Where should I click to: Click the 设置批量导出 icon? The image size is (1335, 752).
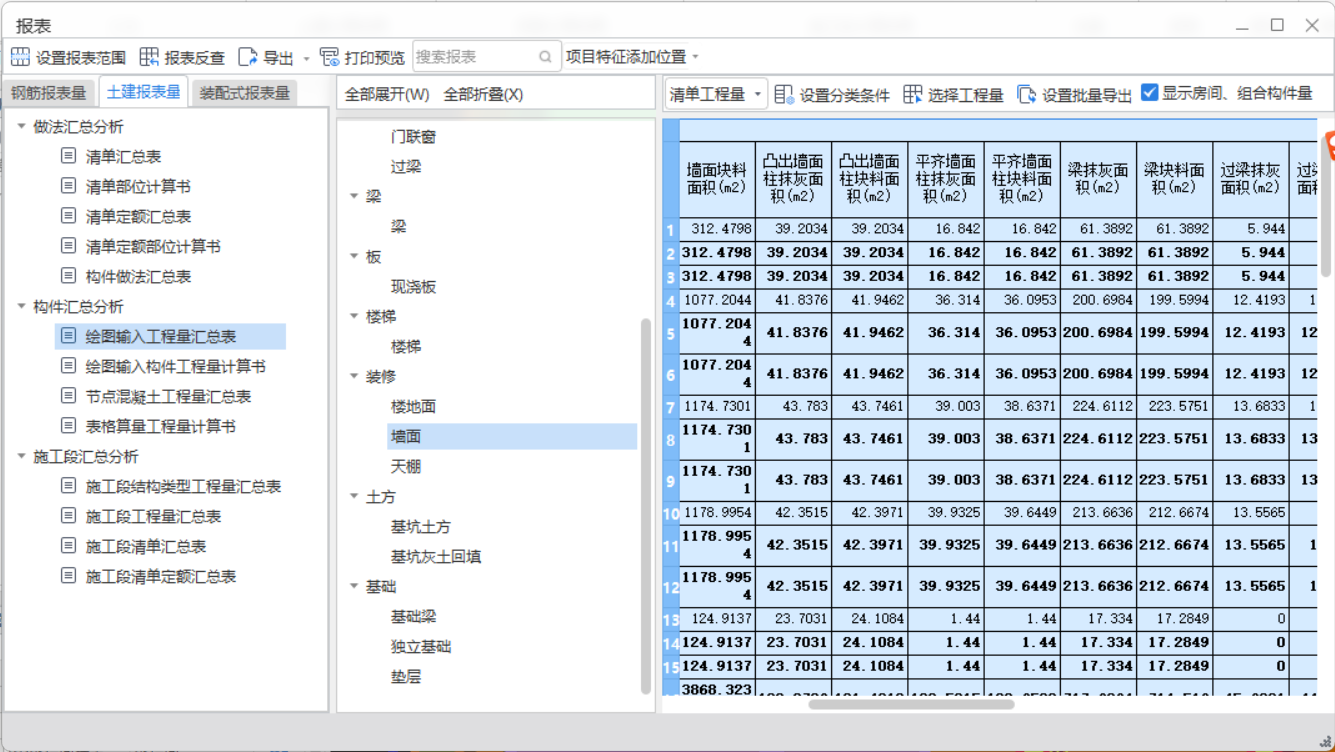pos(1027,94)
